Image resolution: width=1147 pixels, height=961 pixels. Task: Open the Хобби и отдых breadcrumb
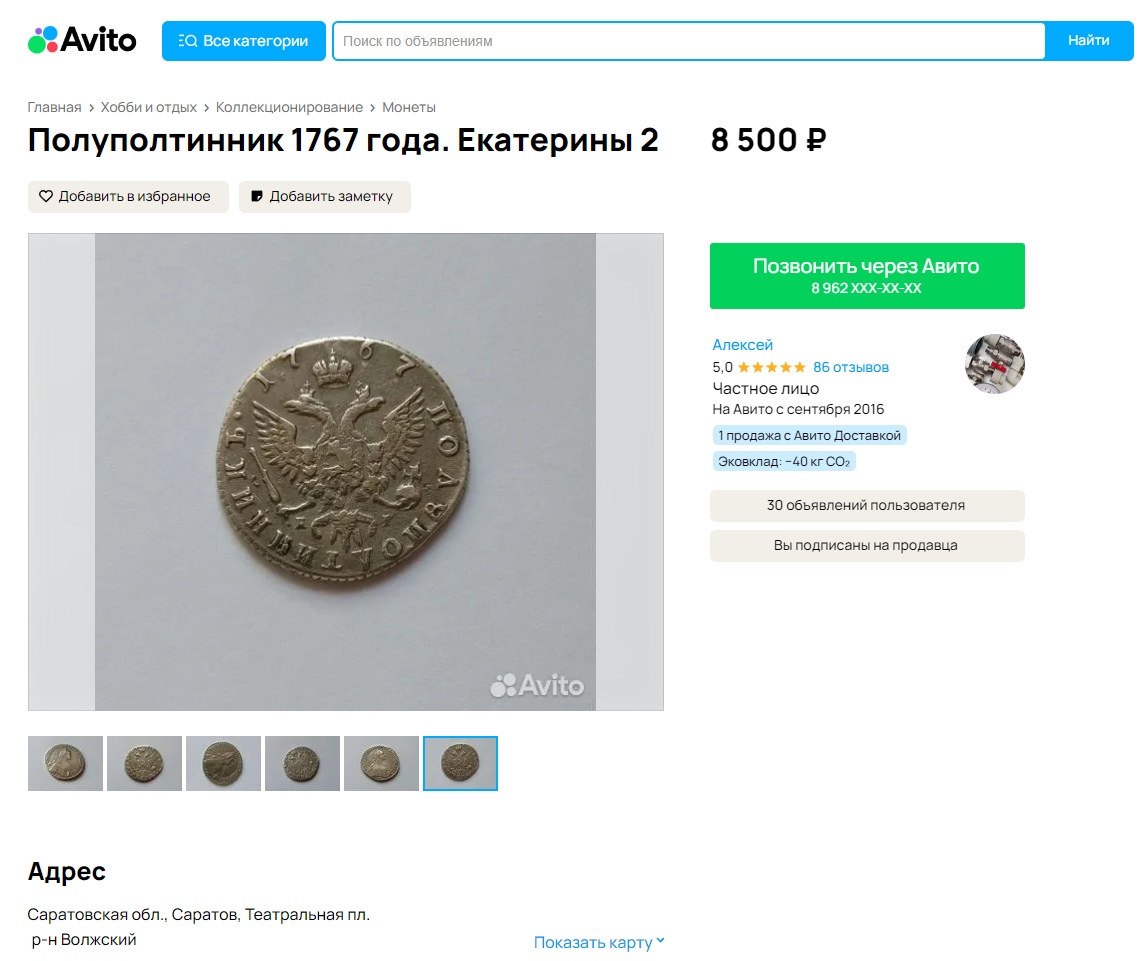pyautogui.click(x=148, y=107)
